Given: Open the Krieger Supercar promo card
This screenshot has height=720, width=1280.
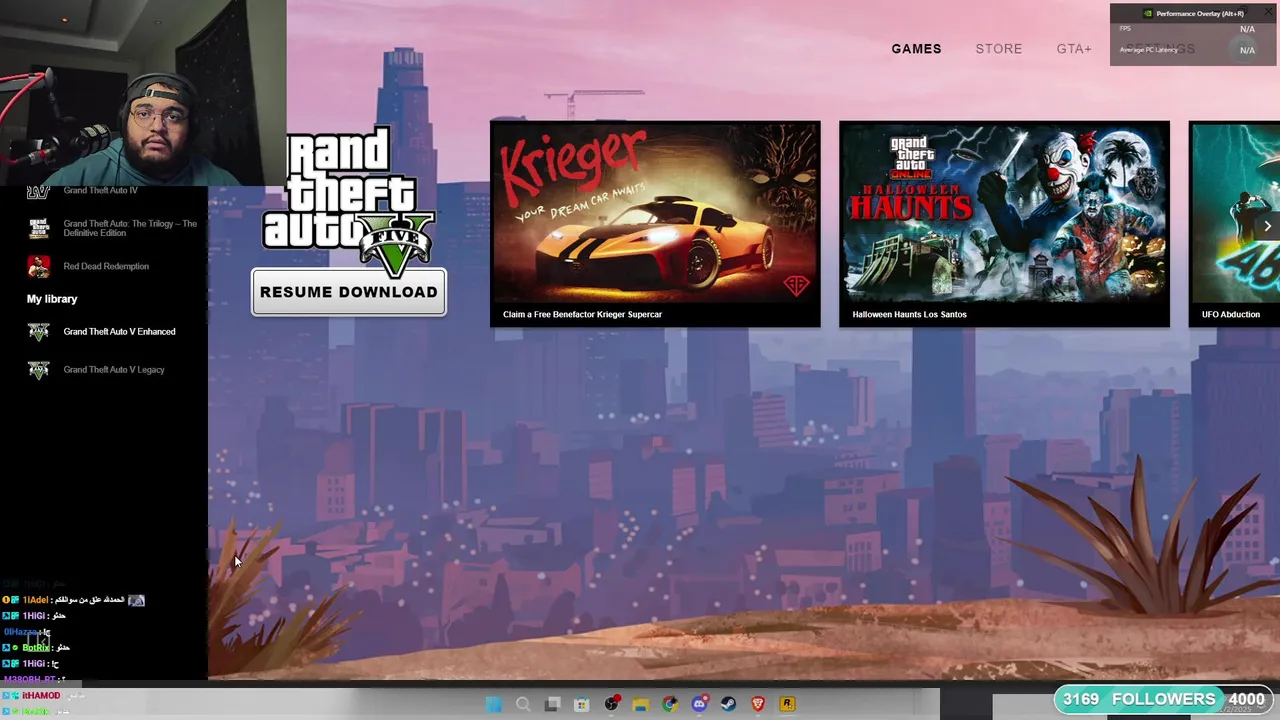Looking at the screenshot, I should coord(655,224).
